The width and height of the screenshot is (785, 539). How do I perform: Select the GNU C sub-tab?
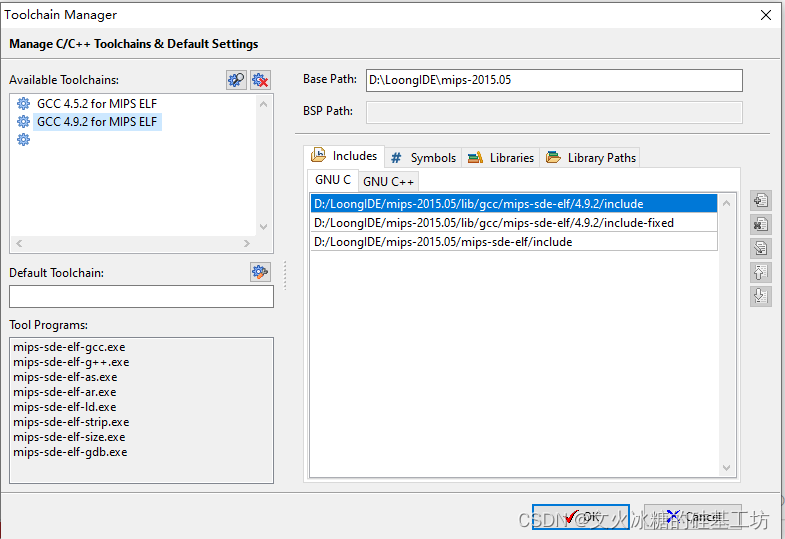point(333,180)
